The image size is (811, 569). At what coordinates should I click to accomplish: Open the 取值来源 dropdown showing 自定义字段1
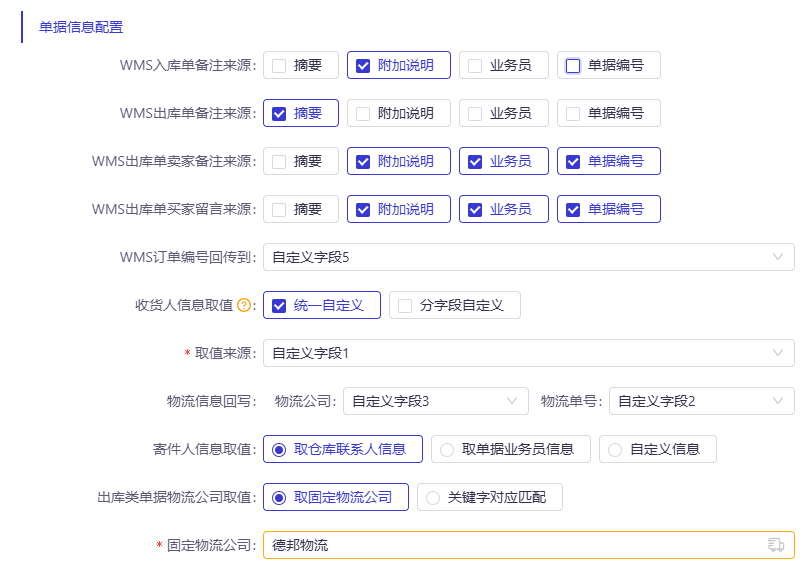529,353
